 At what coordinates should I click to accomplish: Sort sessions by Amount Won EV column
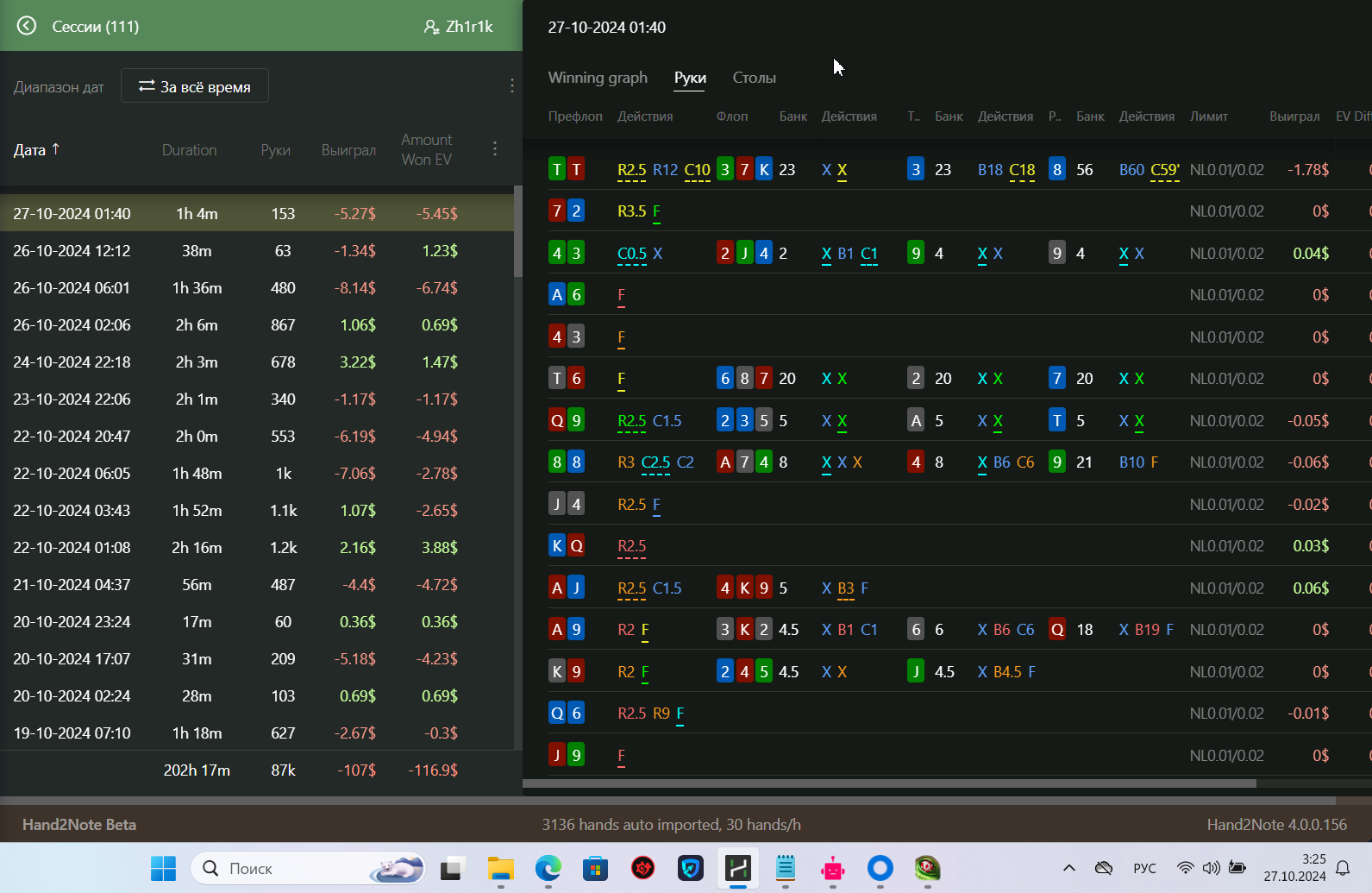(427, 149)
